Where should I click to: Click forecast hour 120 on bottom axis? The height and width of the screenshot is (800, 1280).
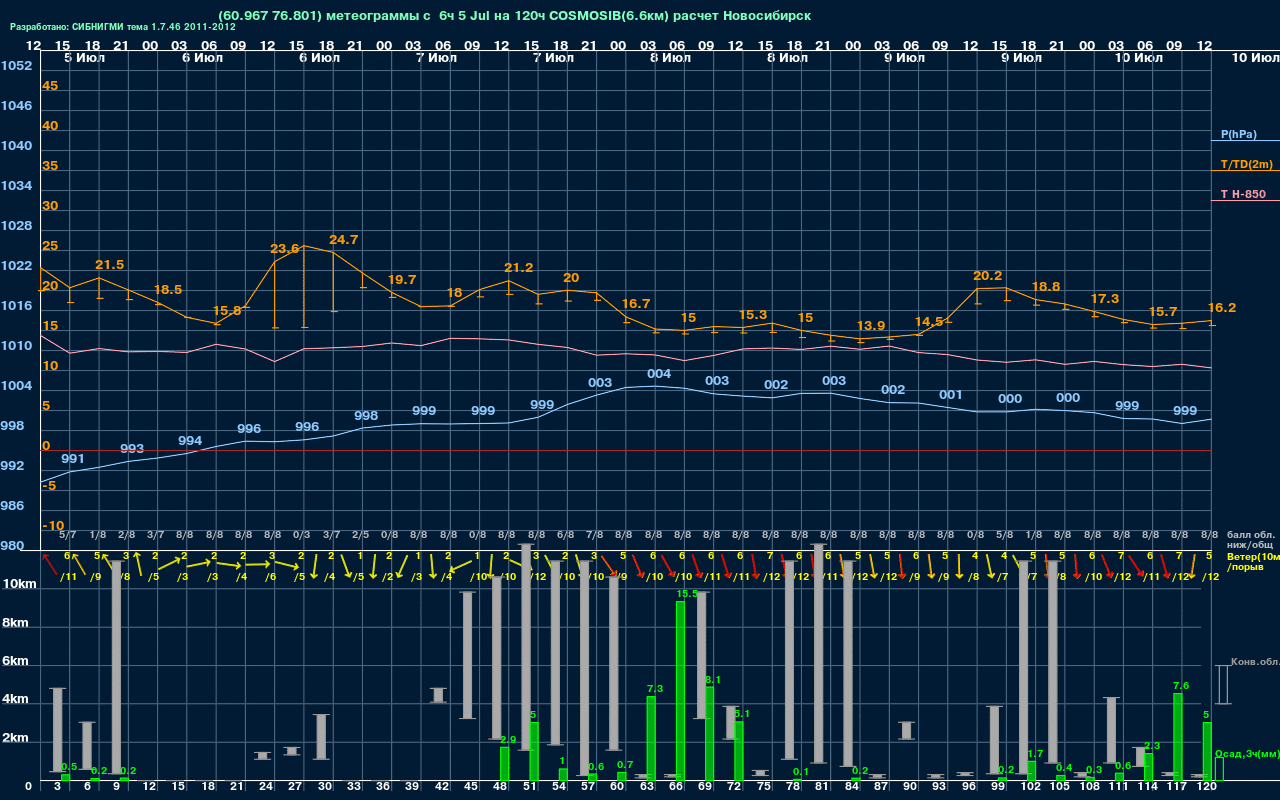1206,788
